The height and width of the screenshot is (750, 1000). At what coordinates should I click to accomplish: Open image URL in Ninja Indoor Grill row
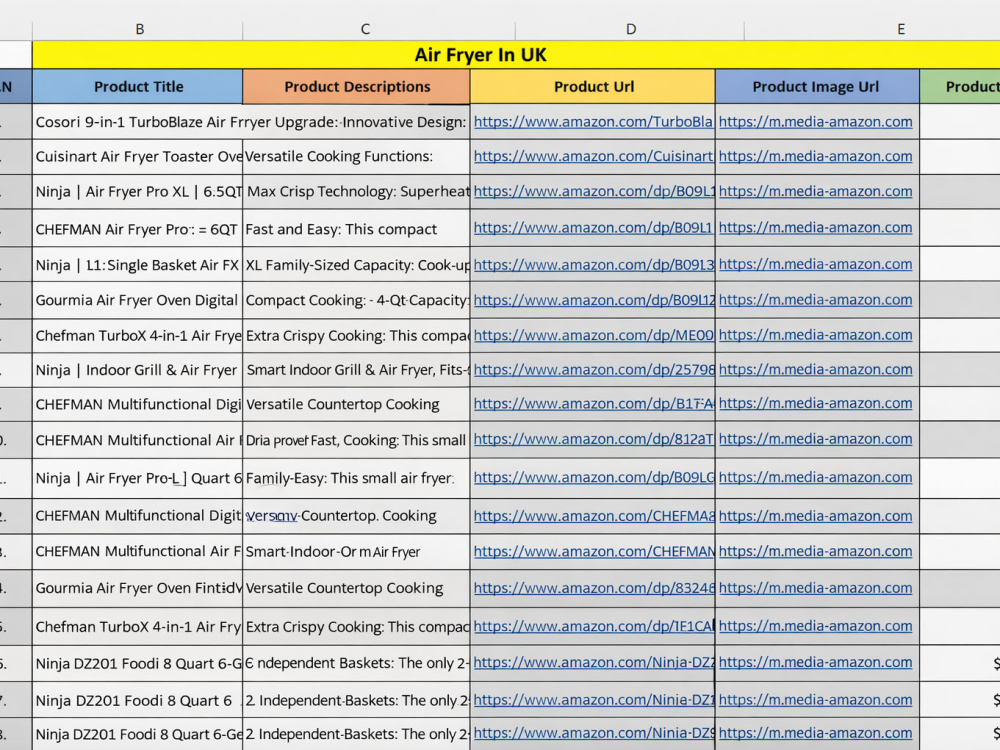(x=815, y=369)
